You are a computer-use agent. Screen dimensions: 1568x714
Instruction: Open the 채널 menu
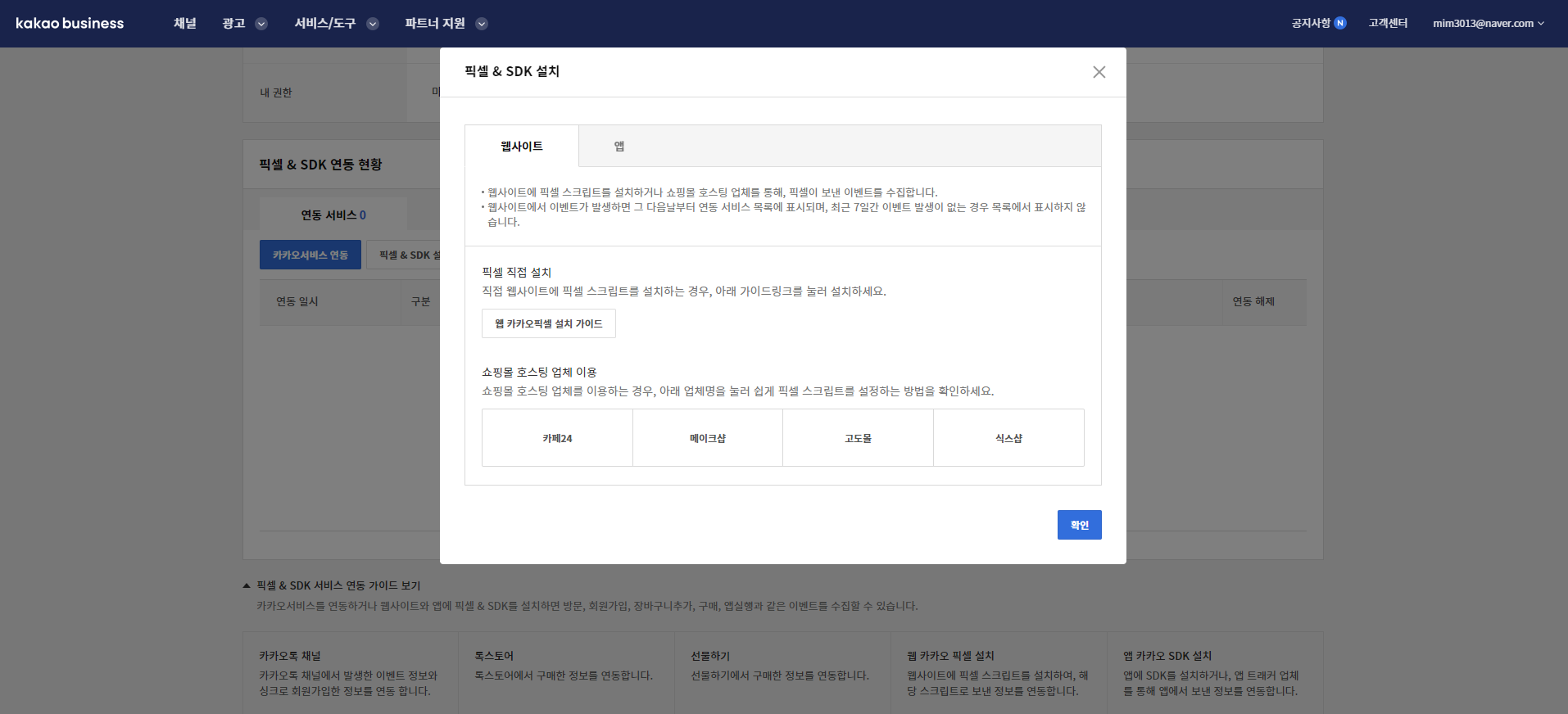click(x=185, y=23)
